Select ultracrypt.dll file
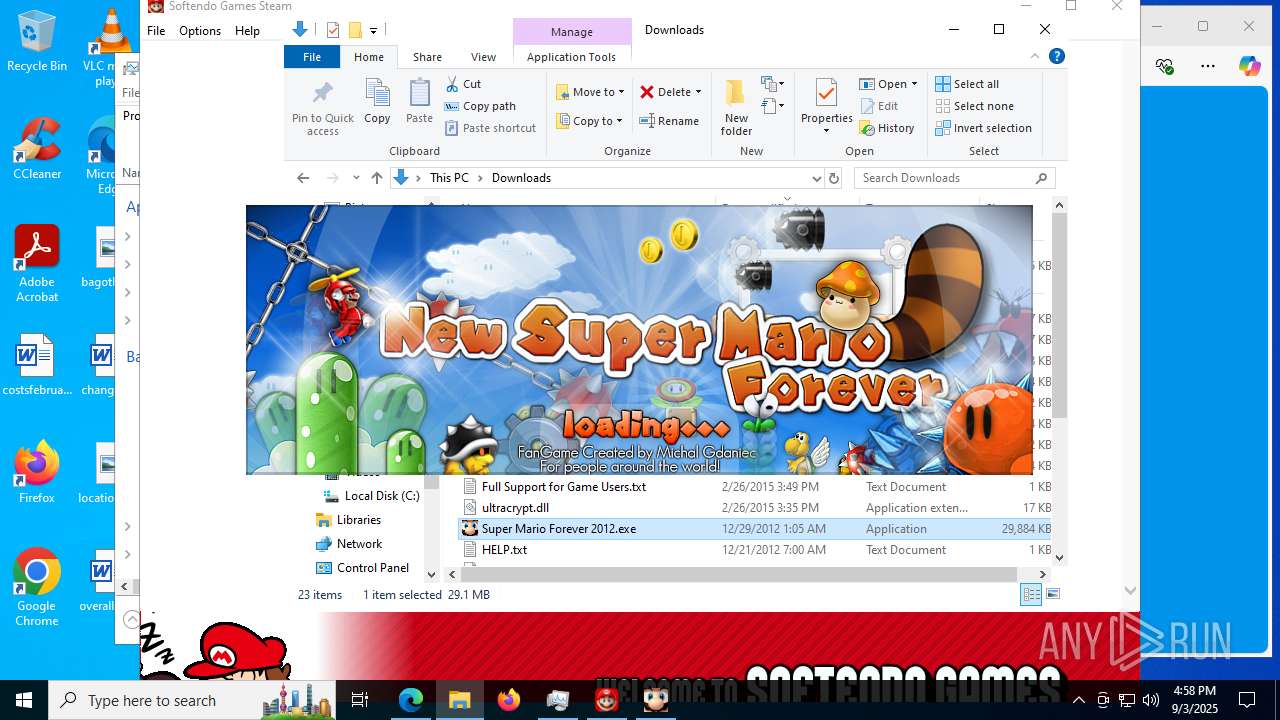The width and height of the screenshot is (1280, 720). click(755, 508)
